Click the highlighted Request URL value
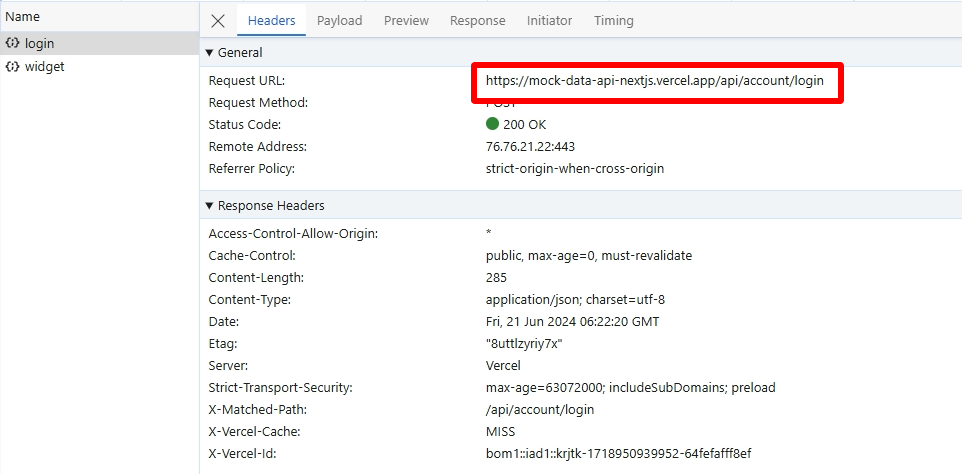The height and width of the screenshot is (474, 962). [x=654, y=80]
